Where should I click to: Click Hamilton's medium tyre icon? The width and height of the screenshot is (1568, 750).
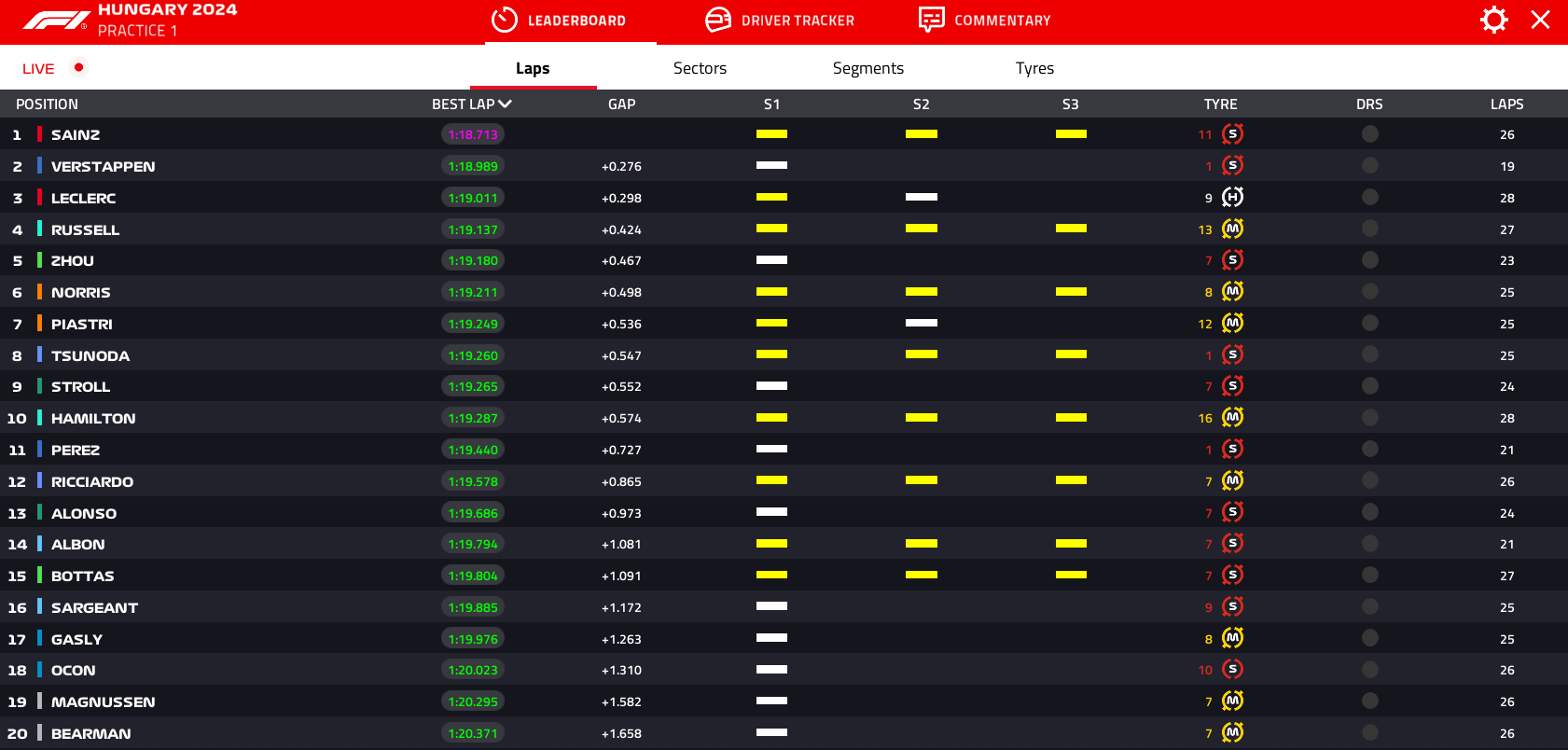click(1232, 418)
